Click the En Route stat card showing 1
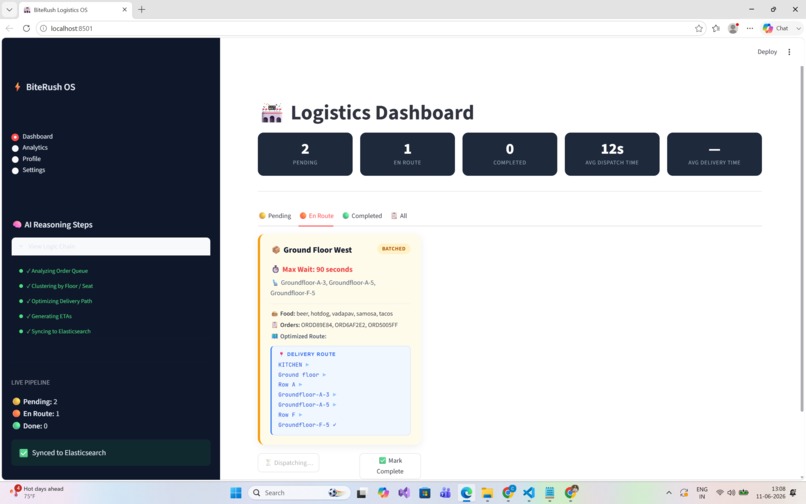The height and width of the screenshot is (504, 806). point(408,154)
